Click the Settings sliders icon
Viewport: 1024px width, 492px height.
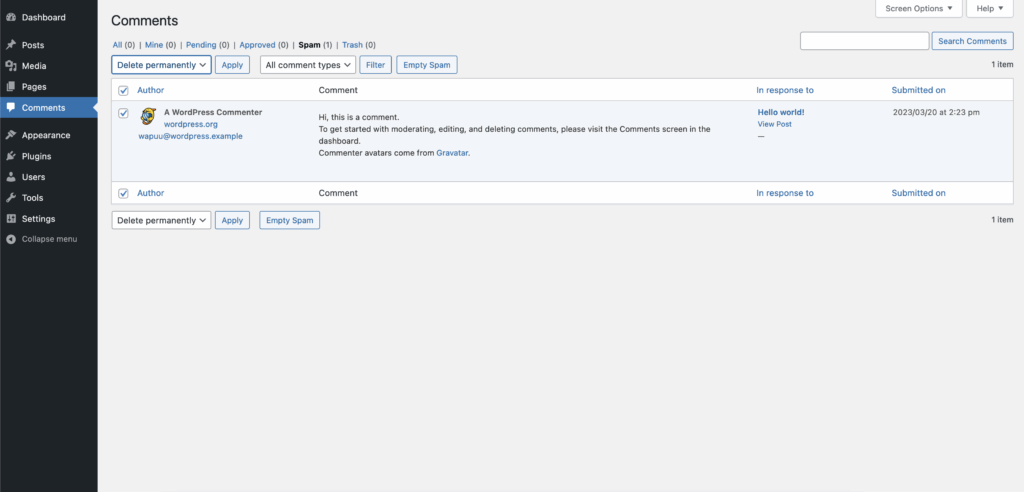[10, 219]
